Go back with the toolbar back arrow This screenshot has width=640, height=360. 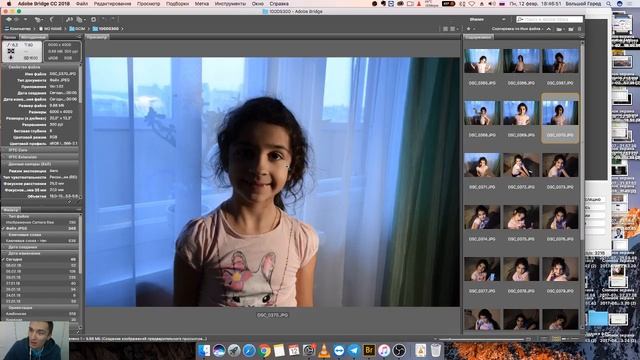[9, 19]
